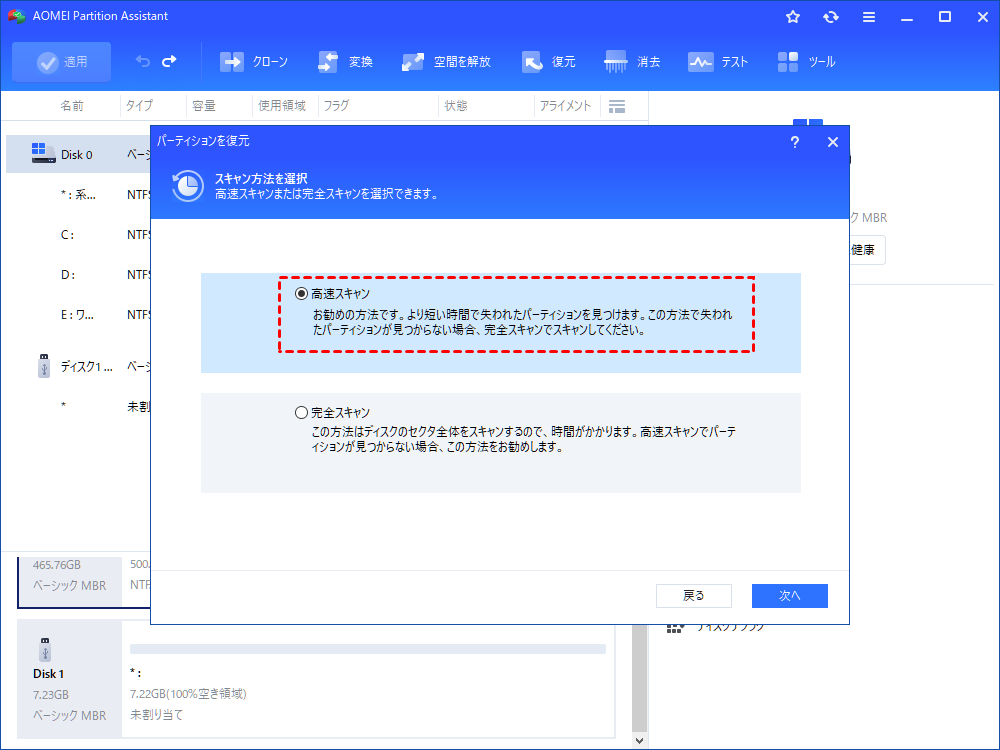Click the Free up space (空間を解放) icon
The height and width of the screenshot is (750, 1000).
click(412, 62)
